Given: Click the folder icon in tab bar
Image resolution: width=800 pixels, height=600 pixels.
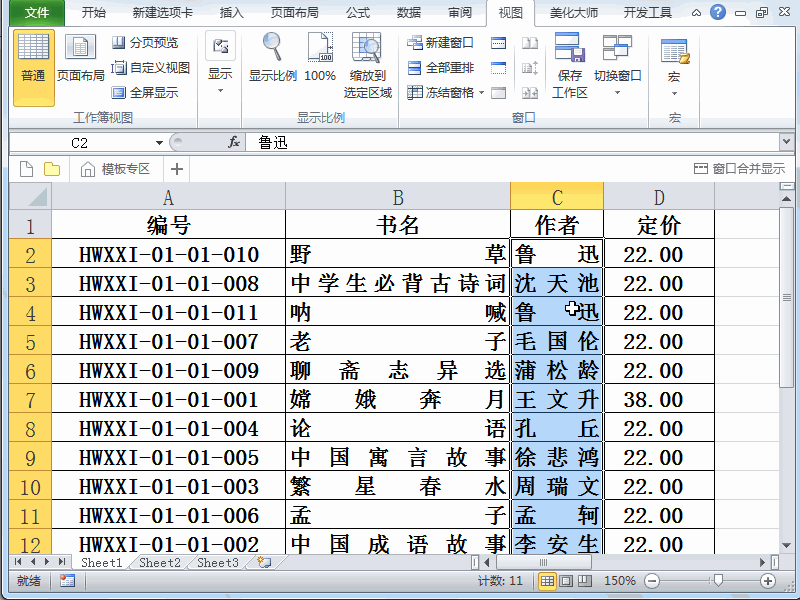Looking at the screenshot, I should pos(52,169).
